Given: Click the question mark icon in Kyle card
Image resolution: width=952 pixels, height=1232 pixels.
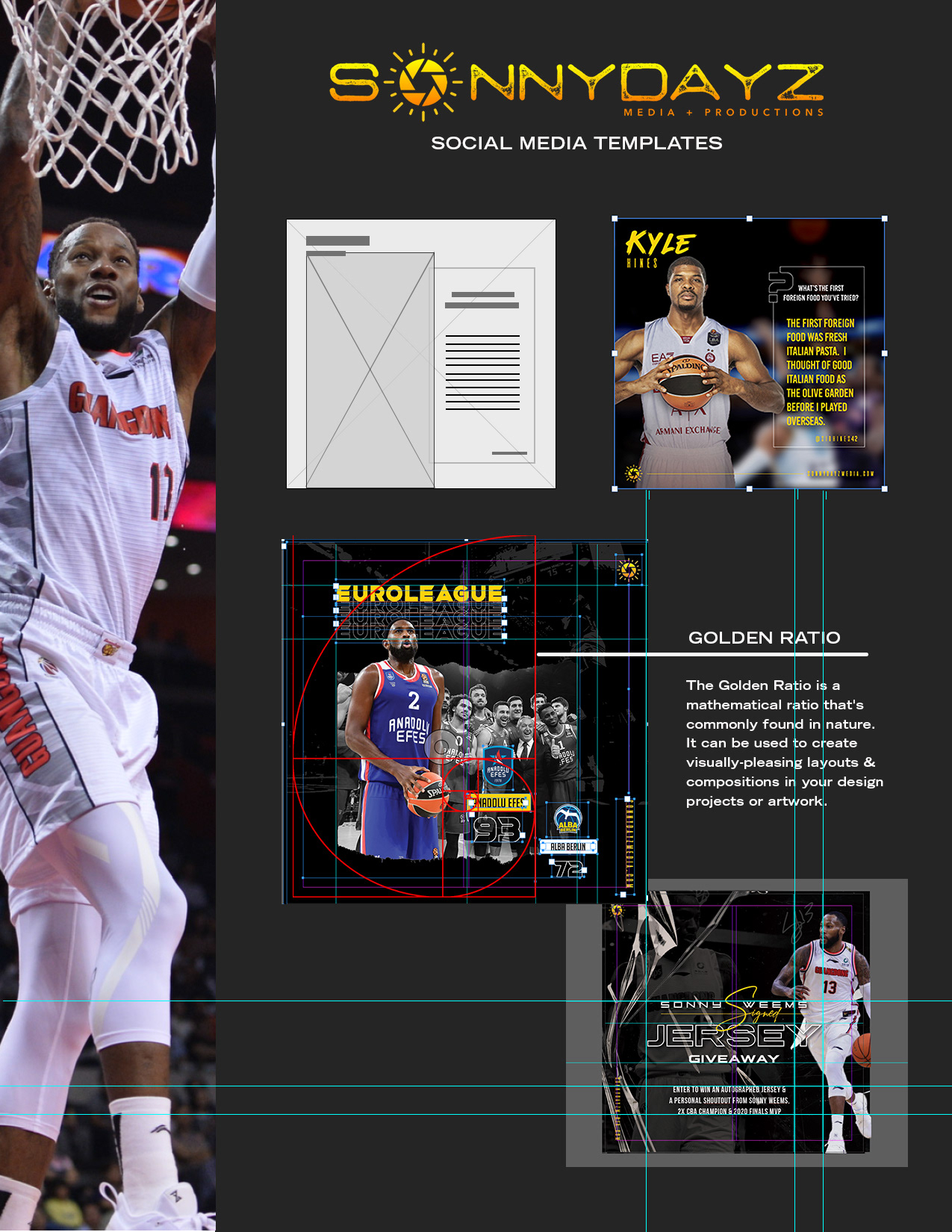Looking at the screenshot, I should point(781,286).
